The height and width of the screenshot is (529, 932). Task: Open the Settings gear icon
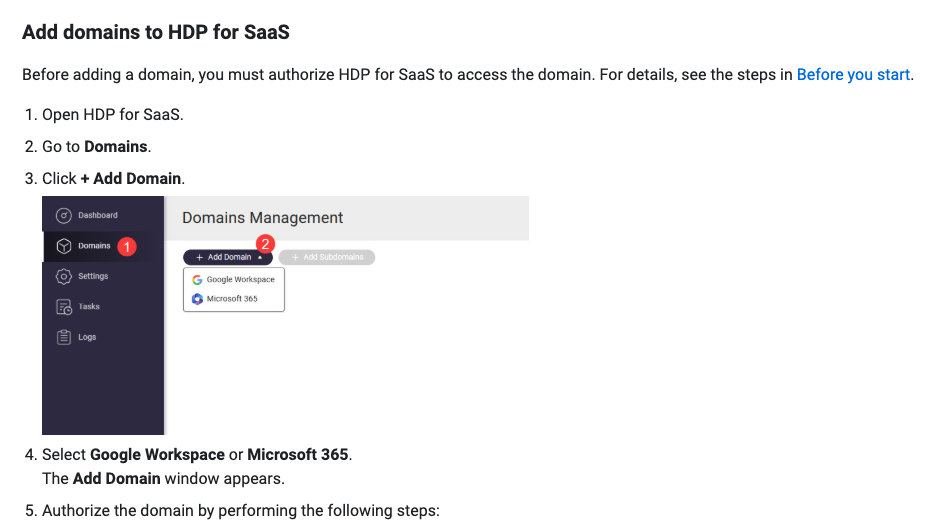tap(64, 276)
